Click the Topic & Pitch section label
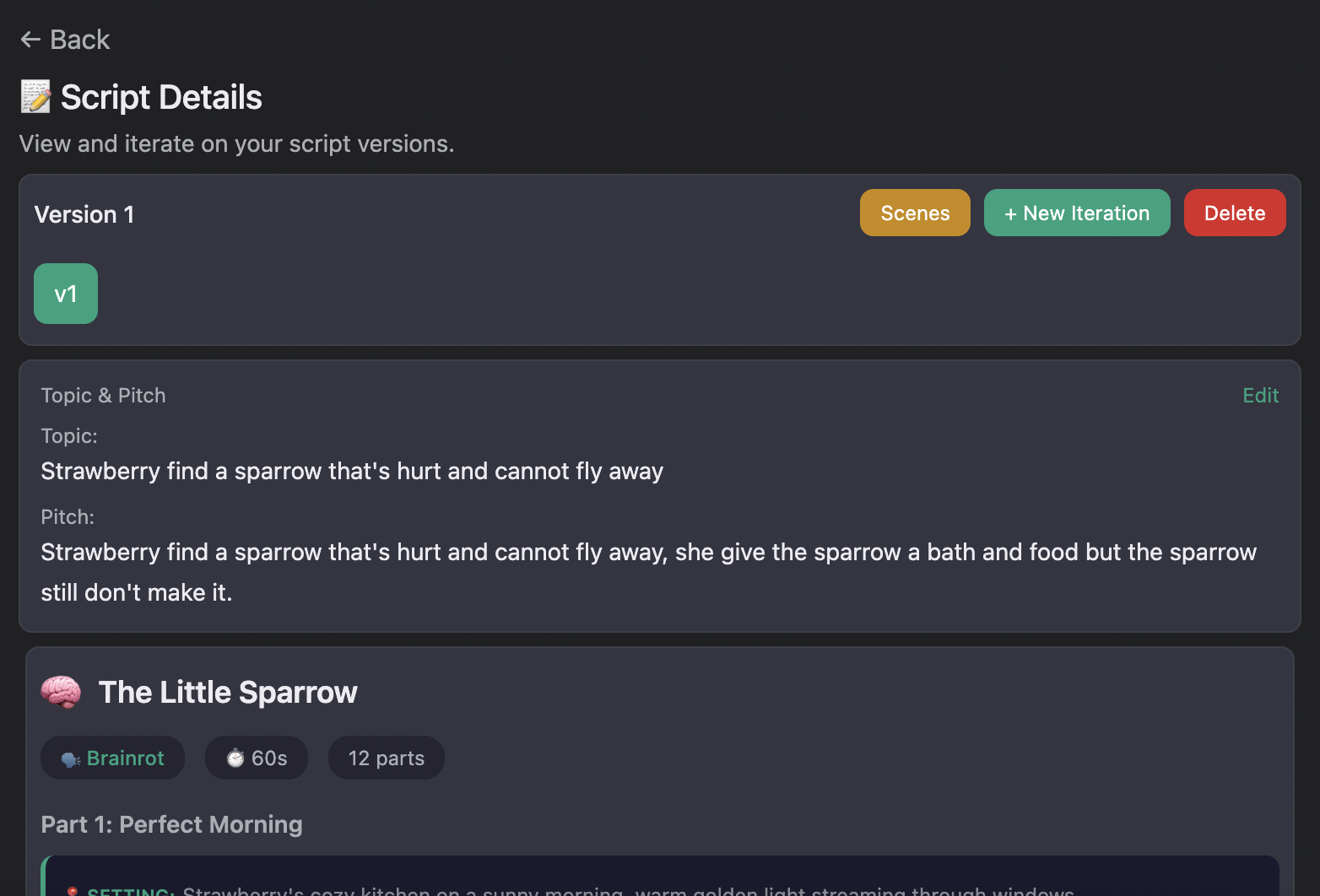The image size is (1320, 896). [x=103, y=396]
